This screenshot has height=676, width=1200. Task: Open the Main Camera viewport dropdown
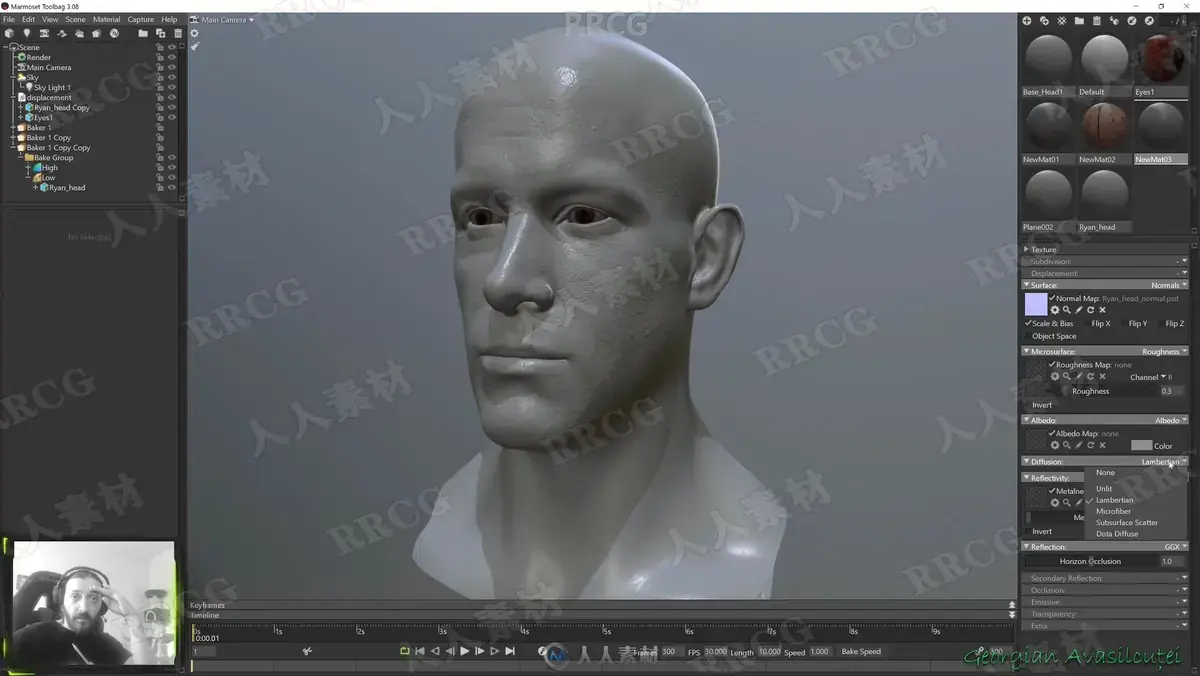[228, 20]
